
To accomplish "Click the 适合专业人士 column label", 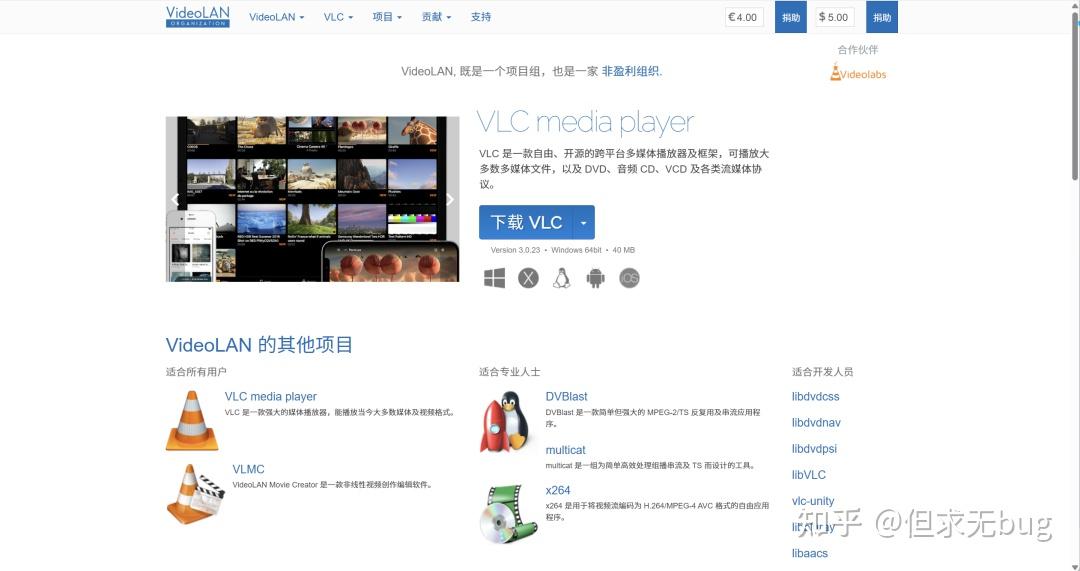I will (510, 372).
